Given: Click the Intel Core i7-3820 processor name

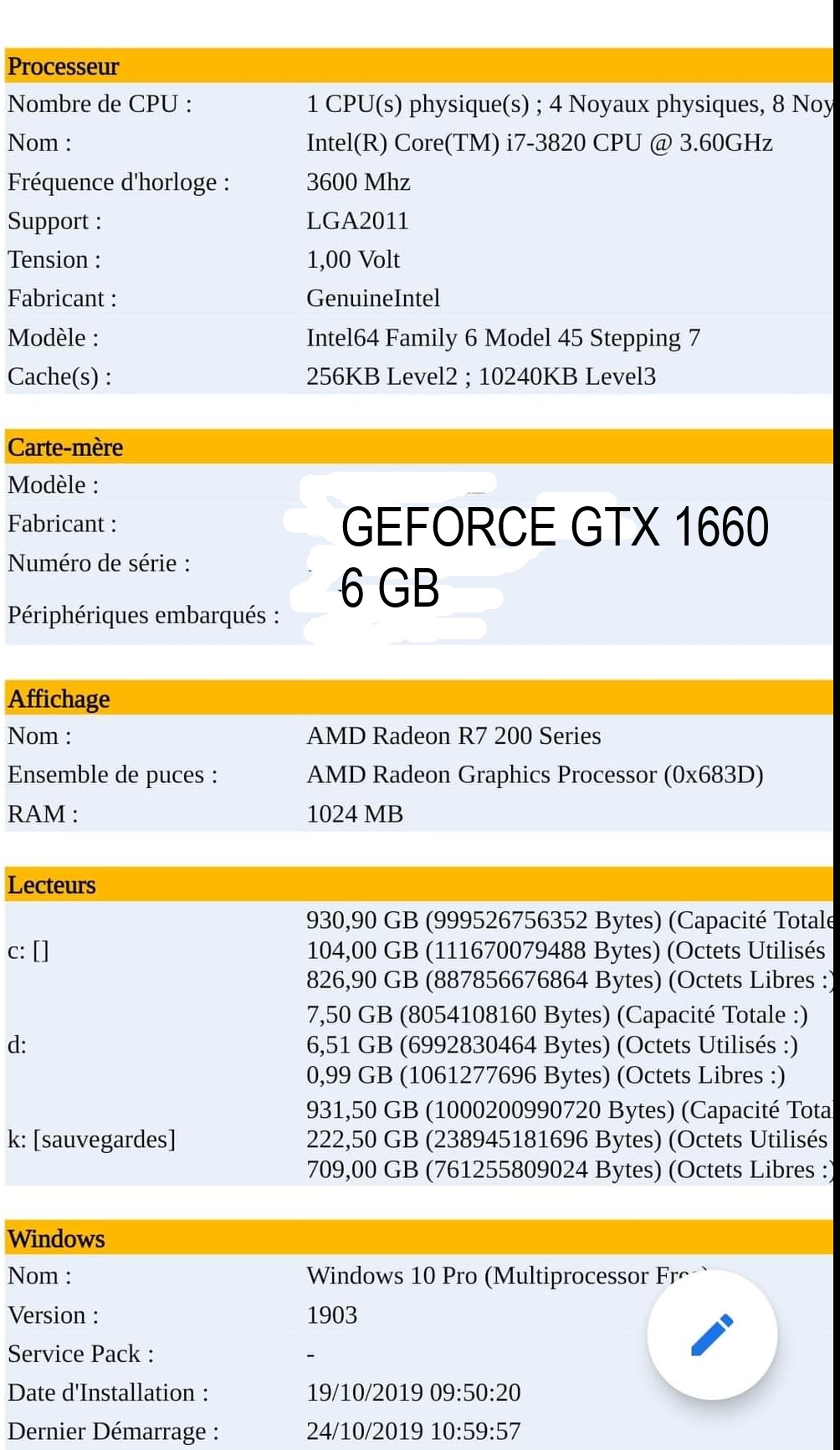Looking at the screenshot, I should pos(539,143).
